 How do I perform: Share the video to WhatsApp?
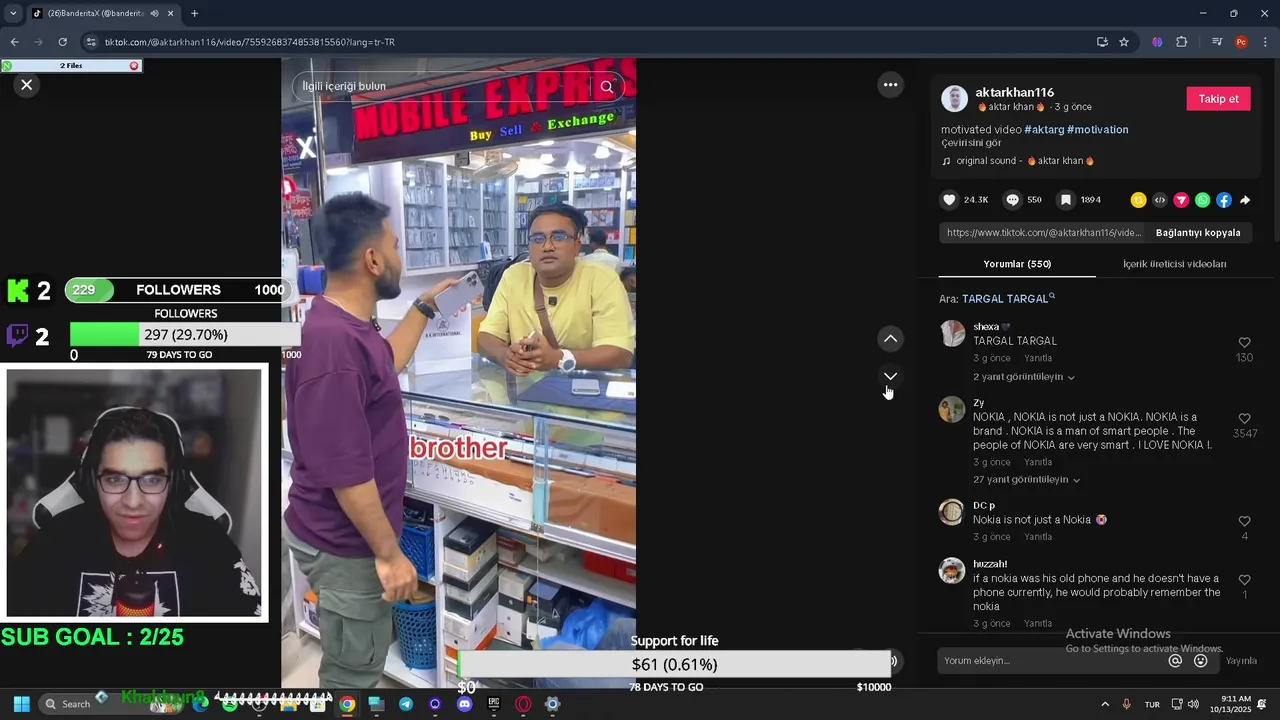point(1202,200)
